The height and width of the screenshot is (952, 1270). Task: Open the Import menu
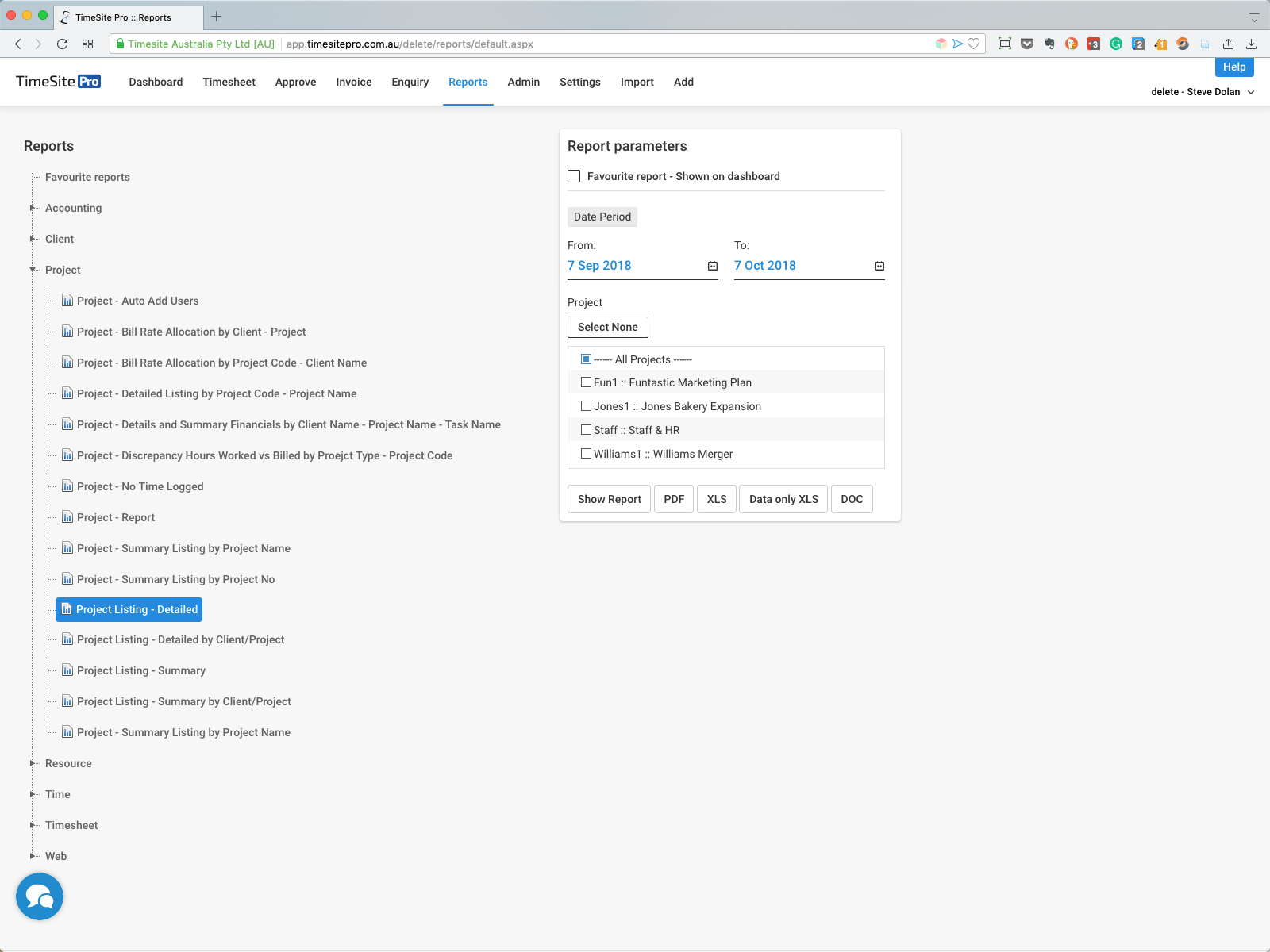coord(637,82)
